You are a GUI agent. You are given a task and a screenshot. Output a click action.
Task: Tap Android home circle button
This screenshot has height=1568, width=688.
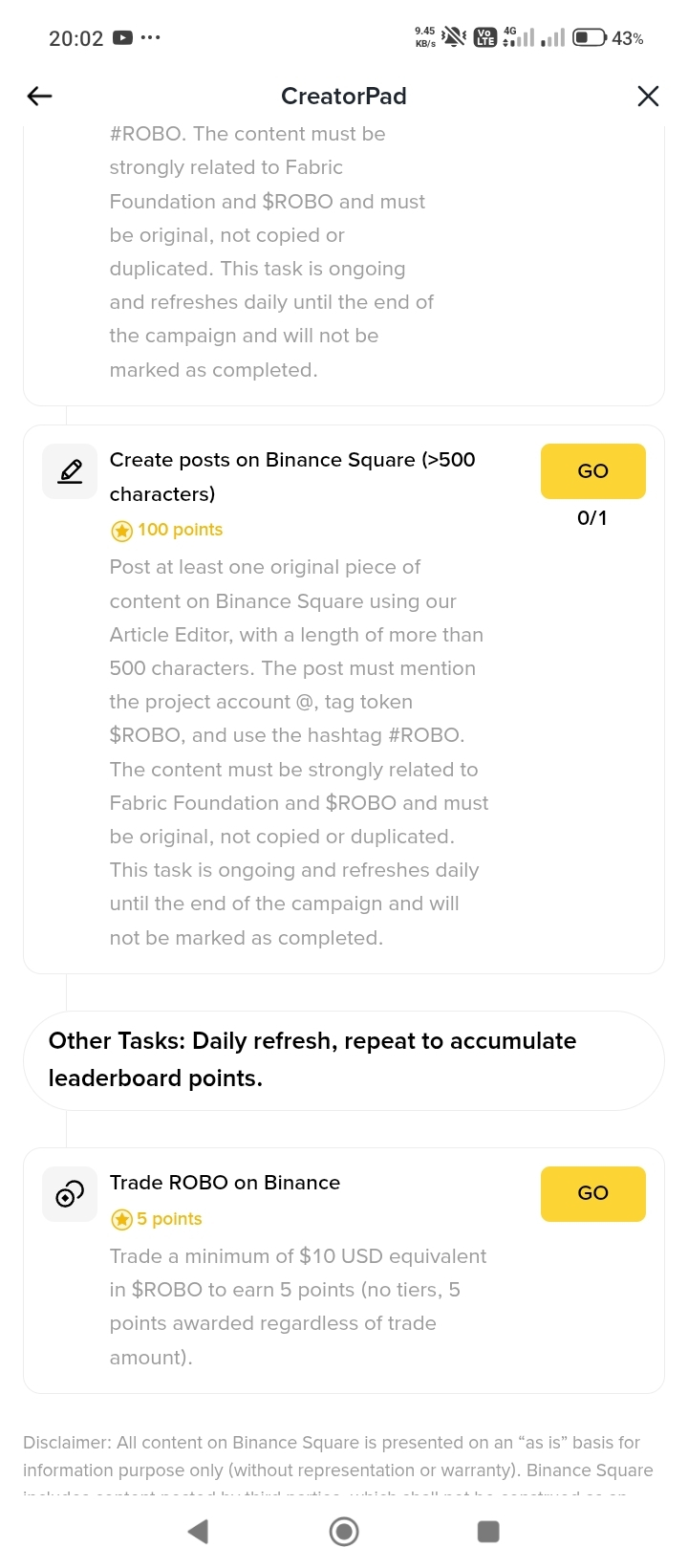[x=344, y=1532]
